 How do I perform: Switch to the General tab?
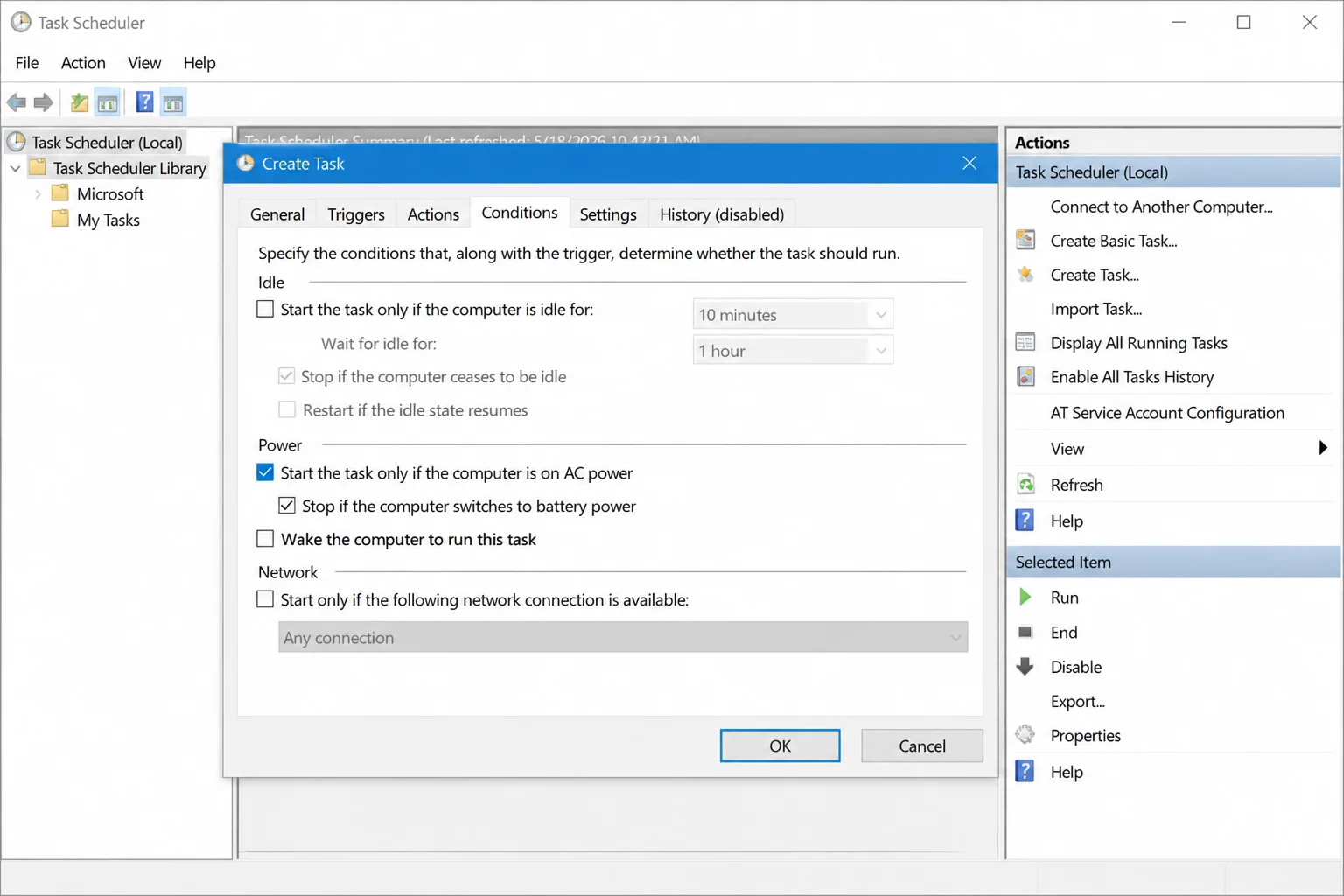(x=277, y=214)
